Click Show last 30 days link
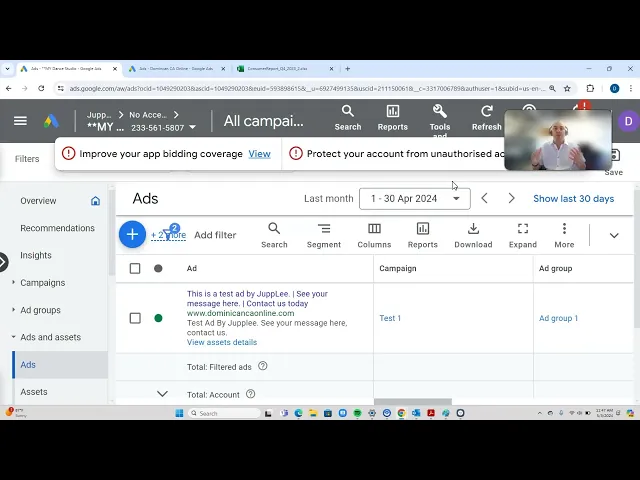This screenshot has width=640, height=480. pyautogui.click(x=573, y=199)
